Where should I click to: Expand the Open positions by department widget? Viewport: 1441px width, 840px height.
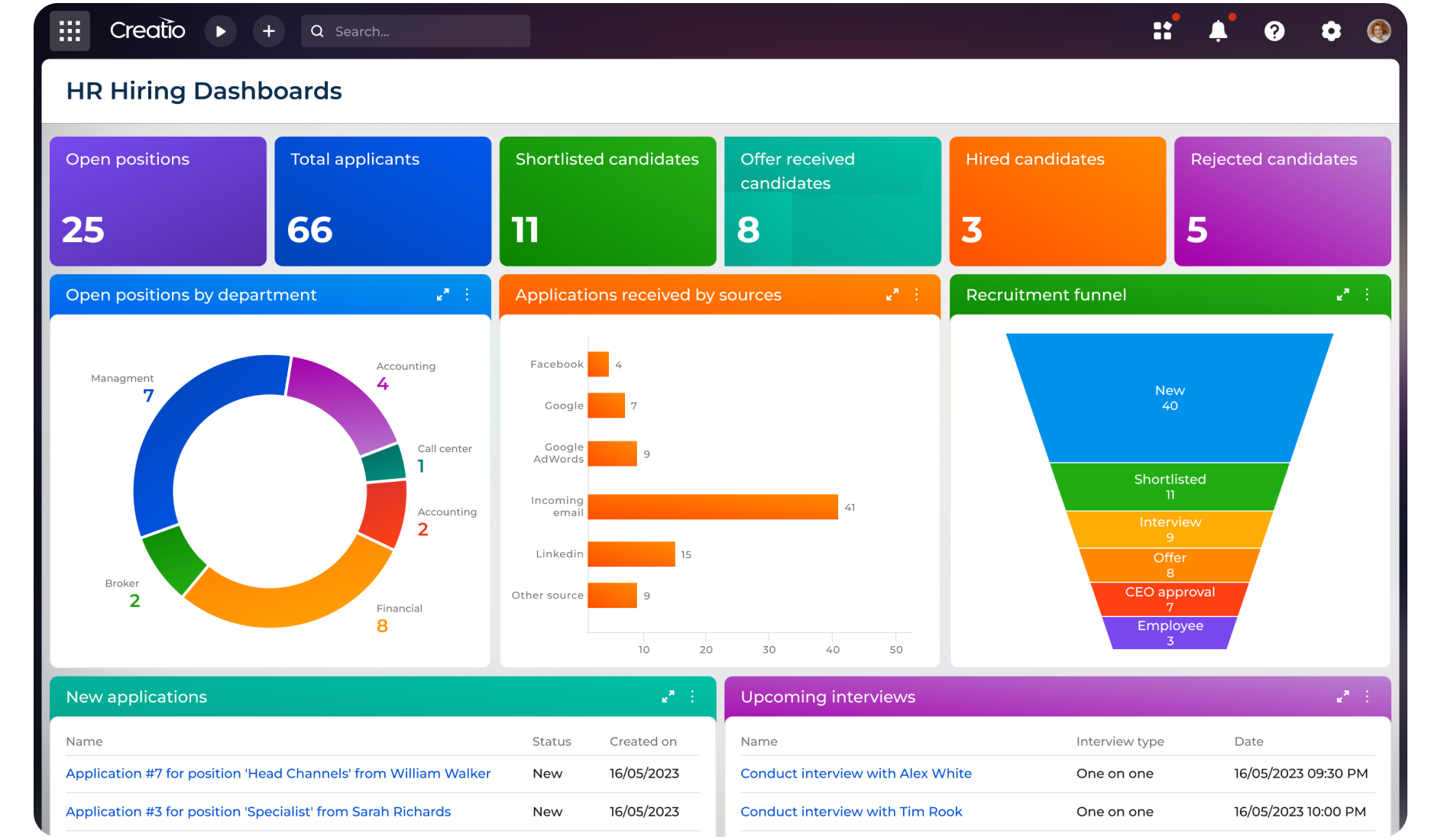[442, 295]
